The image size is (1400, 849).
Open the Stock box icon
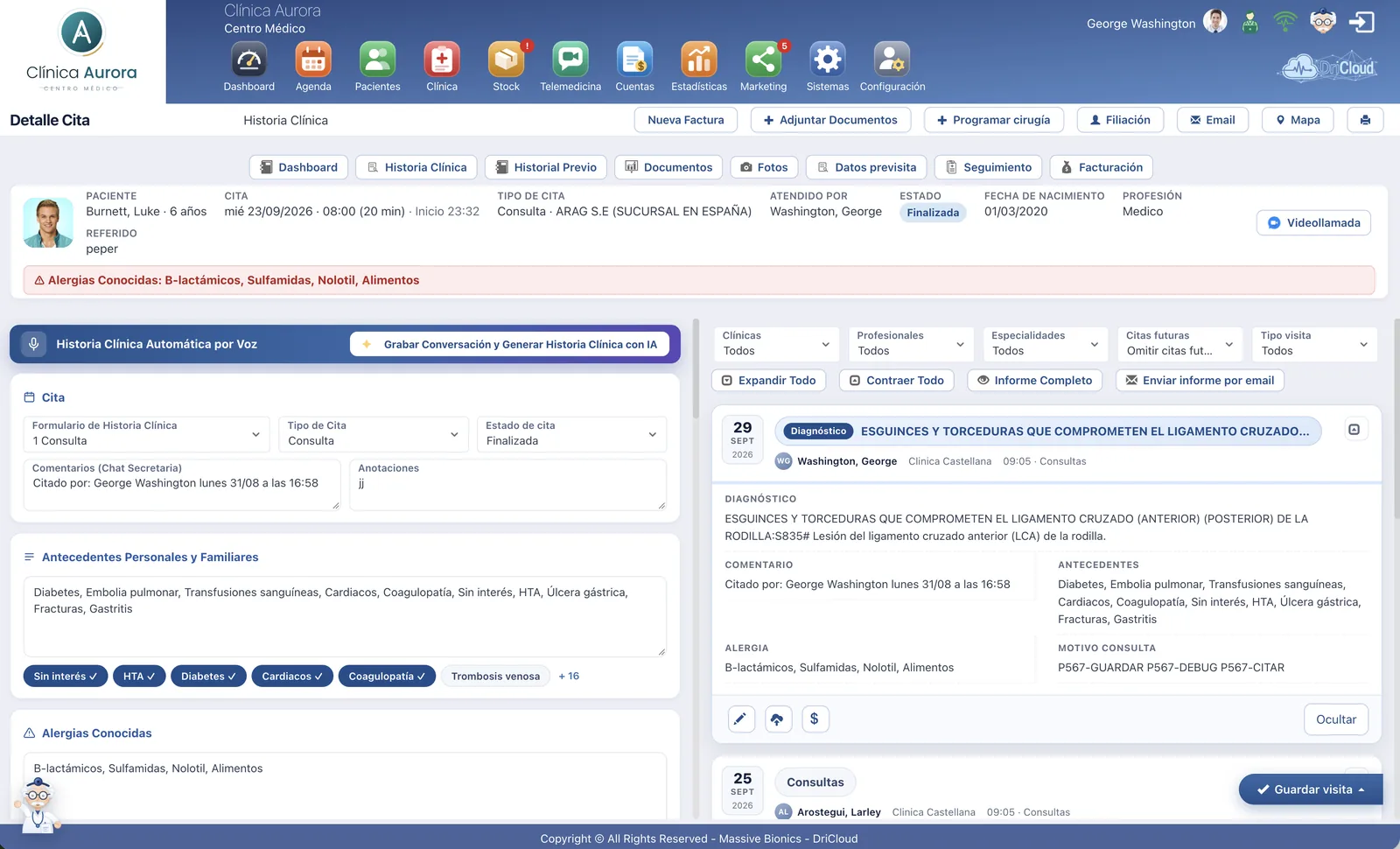pos(507,60)
